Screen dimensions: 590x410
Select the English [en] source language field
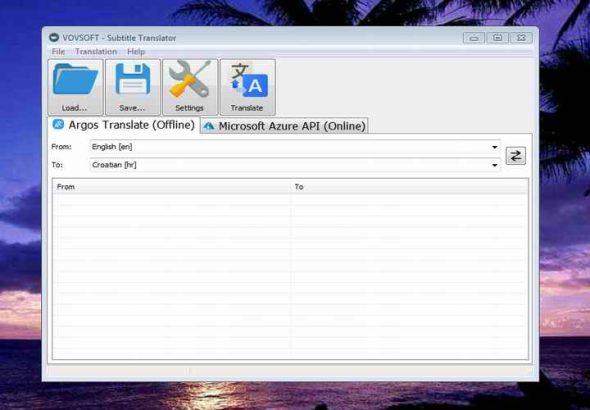tap(295, 147)
